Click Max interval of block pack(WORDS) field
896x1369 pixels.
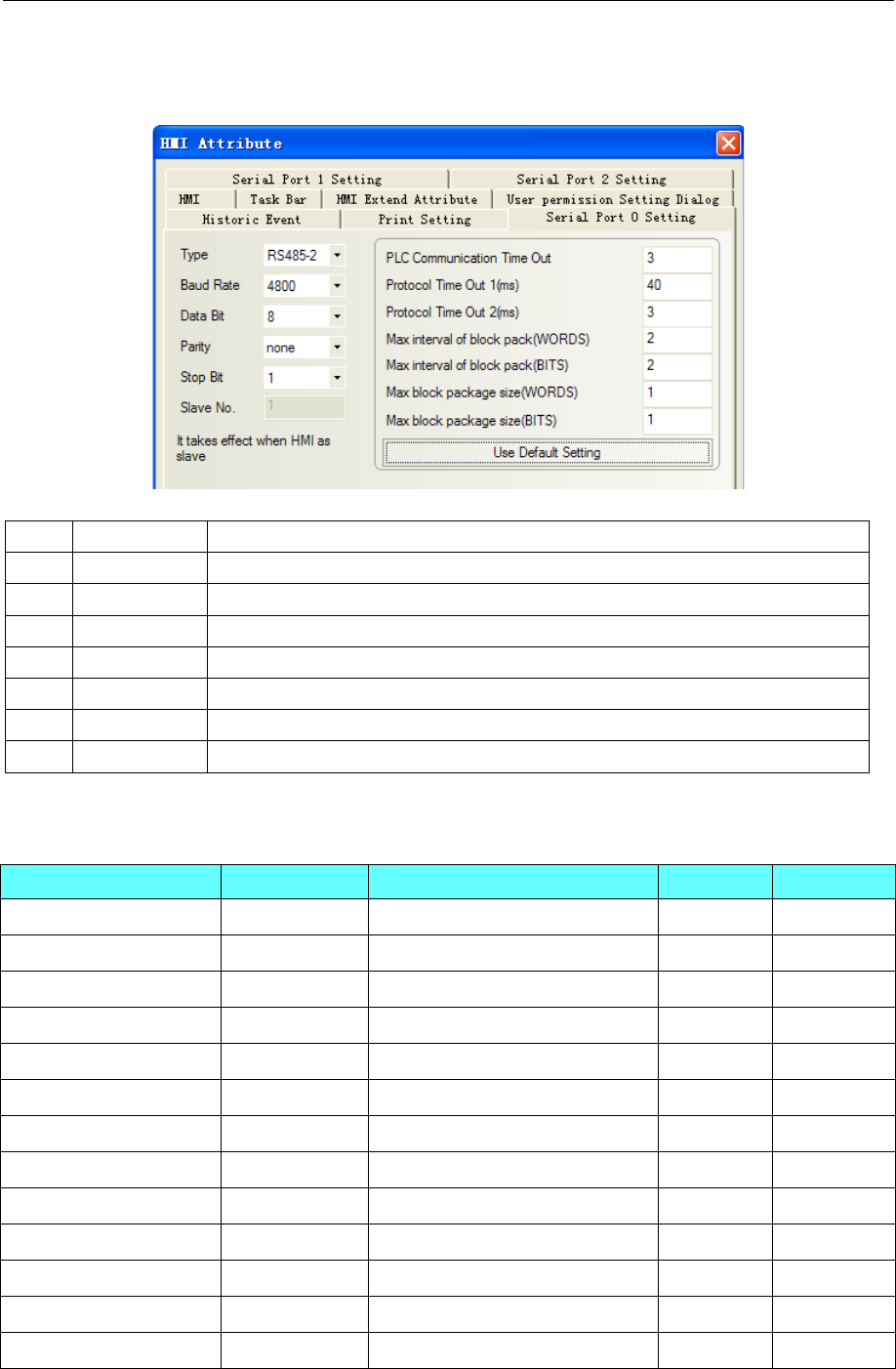pyautogui.click(x=677, y=339)
